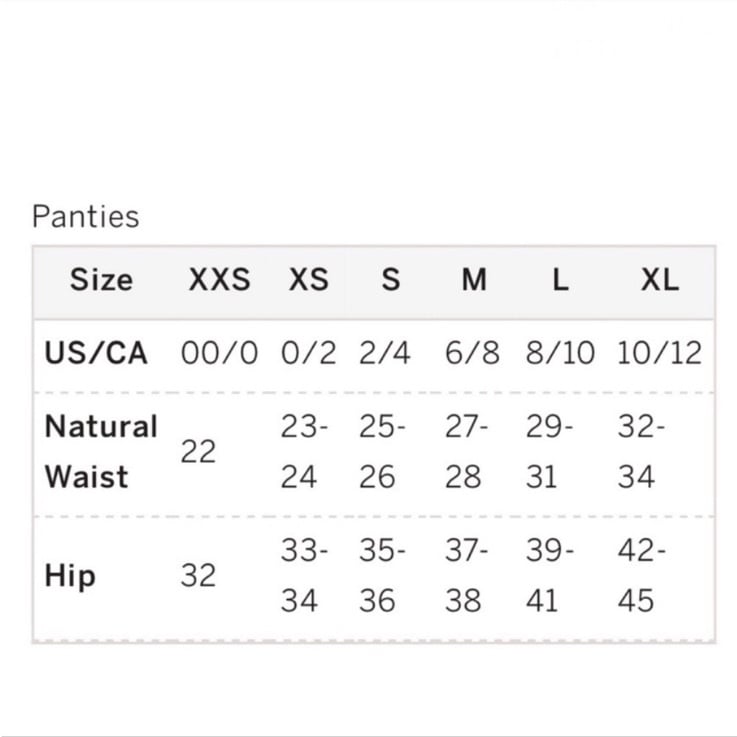Screen dimensions: 737x737
Task: Click the US/CA row label
Action: (x=97, y=353)
